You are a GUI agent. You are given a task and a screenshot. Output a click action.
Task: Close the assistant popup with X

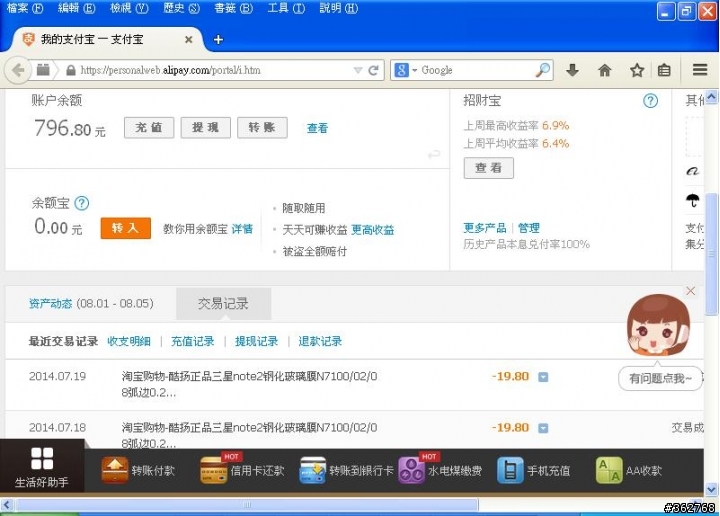coord(690,291)
